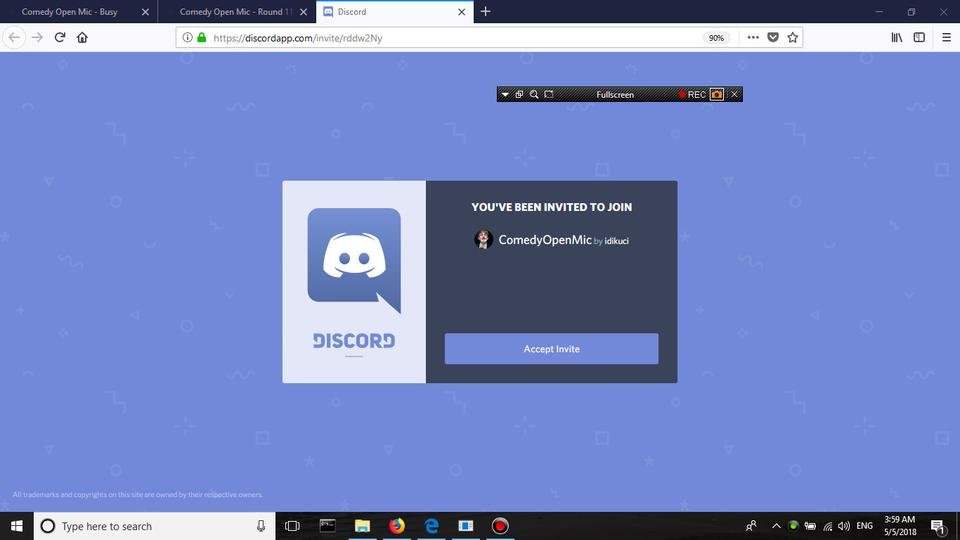This screenshot has width=960, height=540.
Task: Open the Command Prompt taskbar icon
Action: tap(328, 526)
